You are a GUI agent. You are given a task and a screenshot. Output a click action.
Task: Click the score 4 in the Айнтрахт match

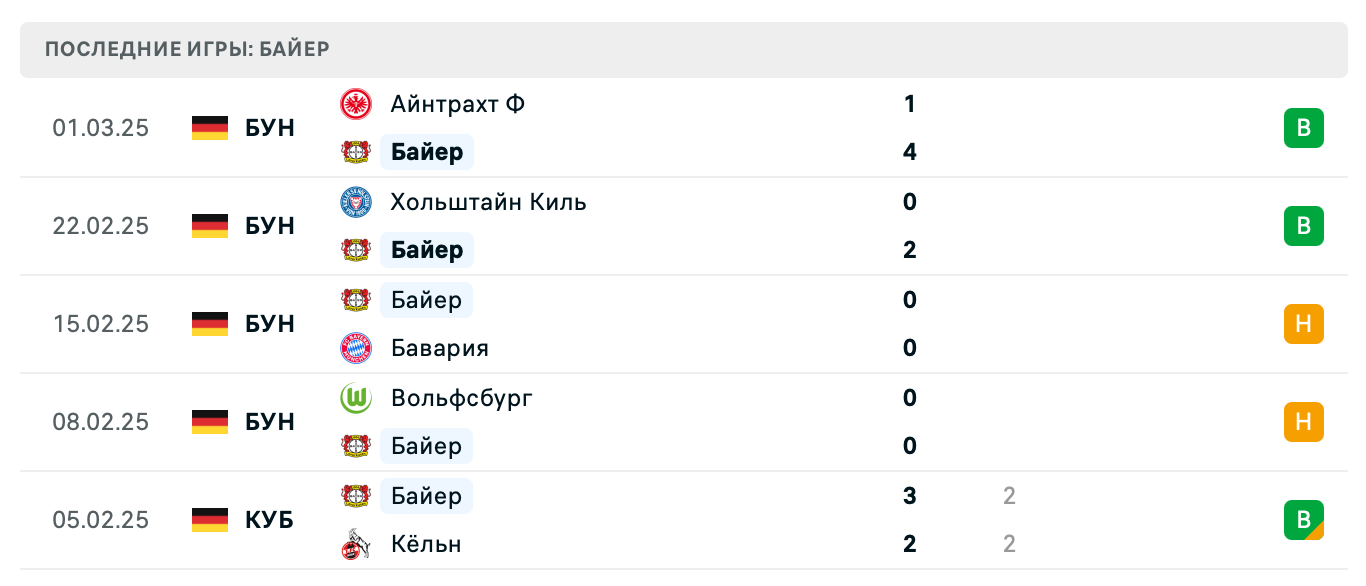tap(908, 152)
